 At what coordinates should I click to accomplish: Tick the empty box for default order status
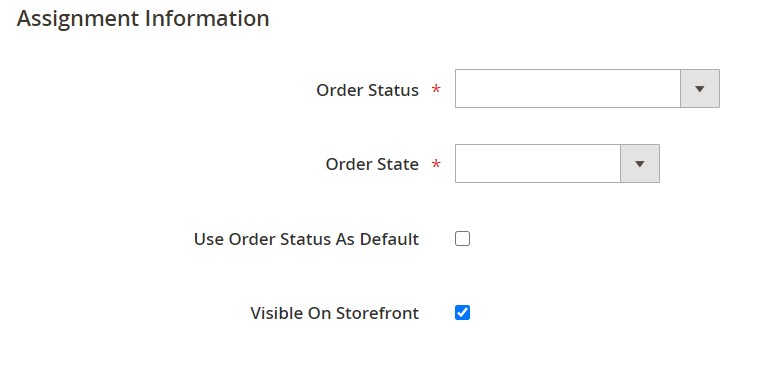point(462,239)
